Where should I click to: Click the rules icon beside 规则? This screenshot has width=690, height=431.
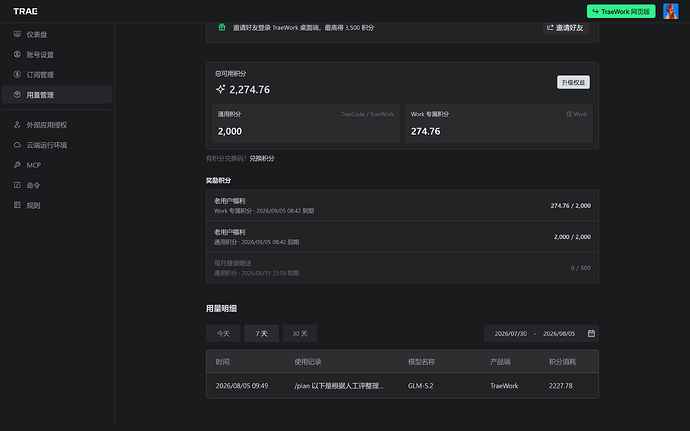click(x=17, y=205)
